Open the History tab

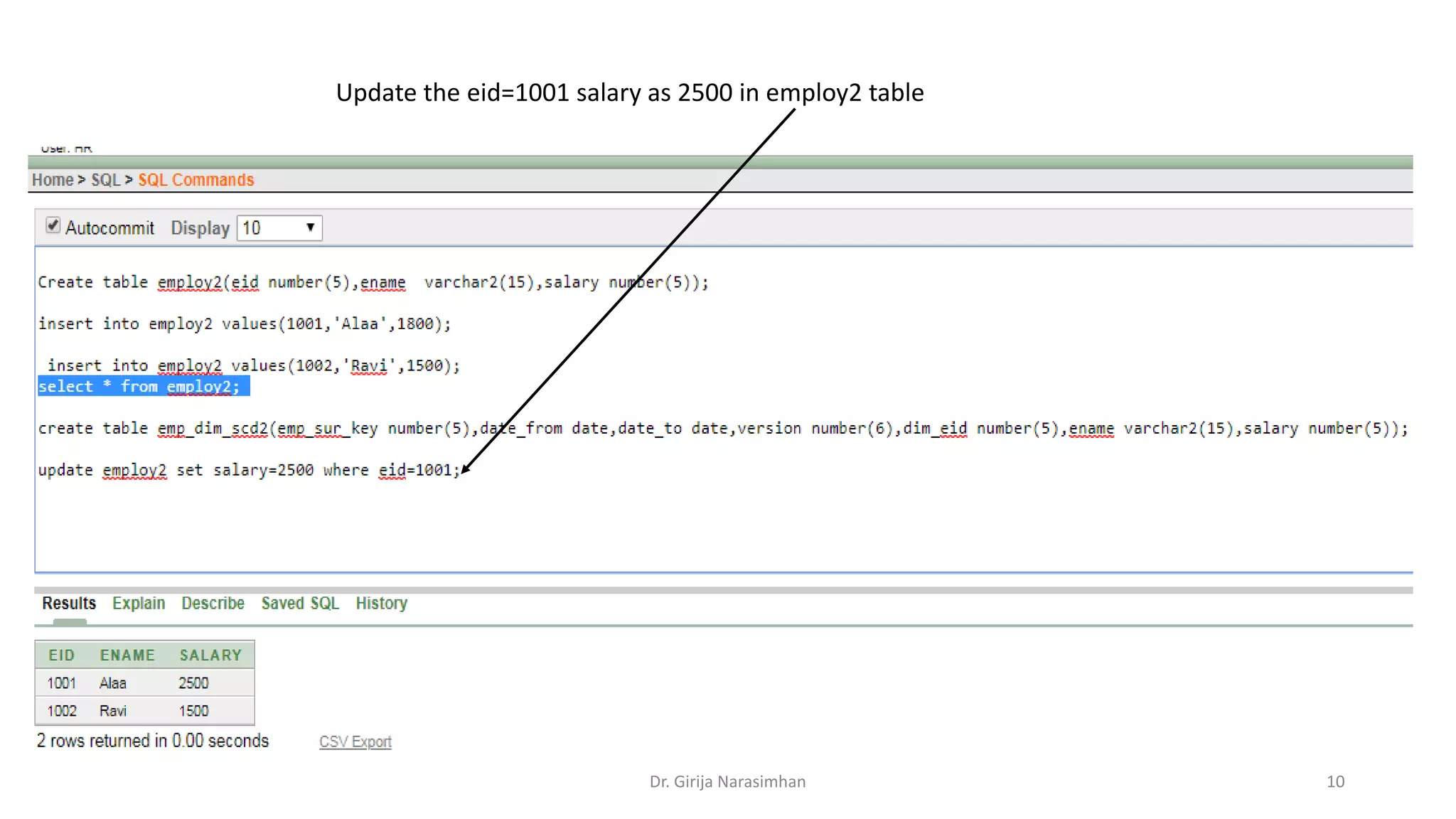(x=382, y=604)
